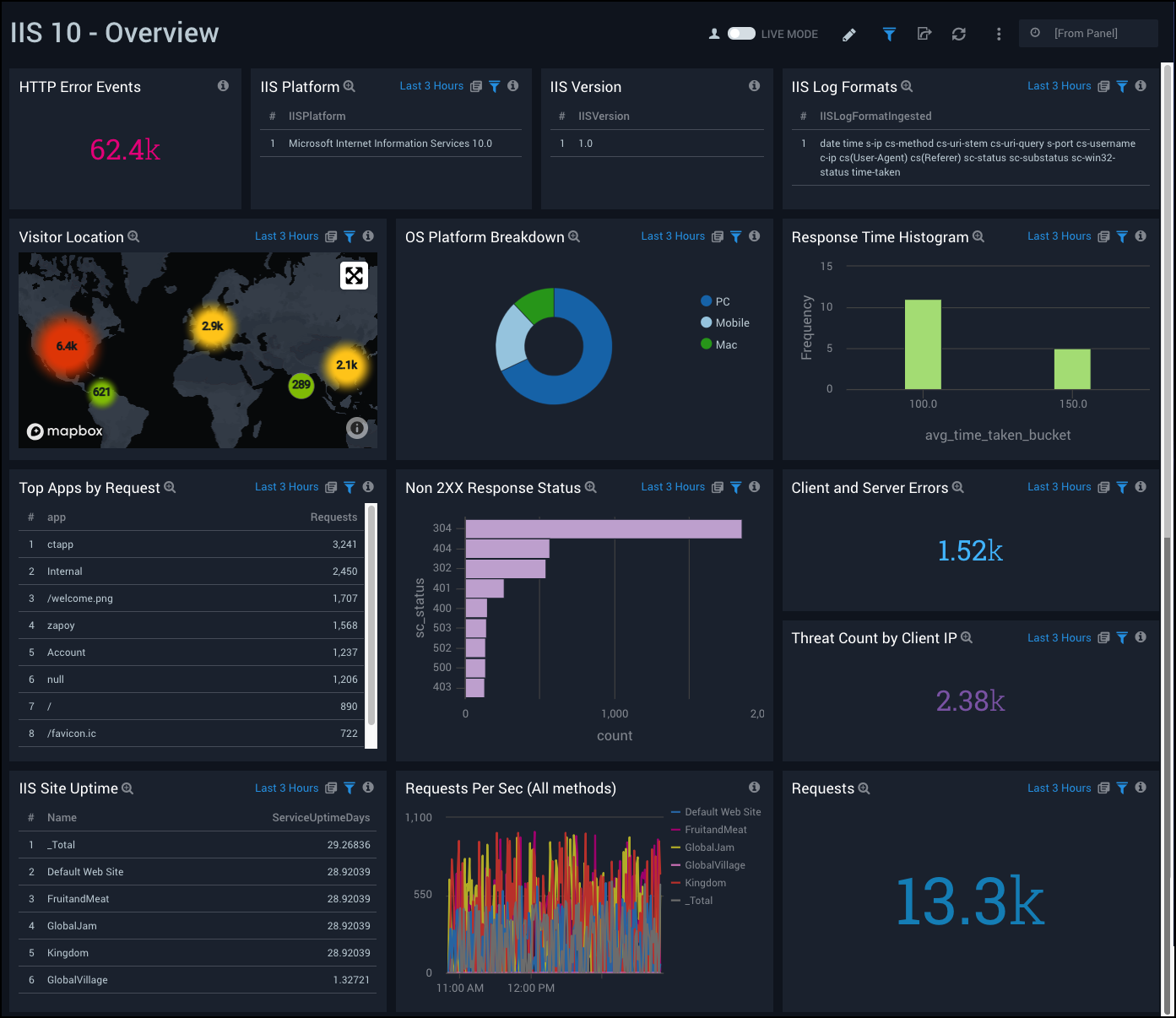Toggle Default Web Site legend series

(716, 812)
